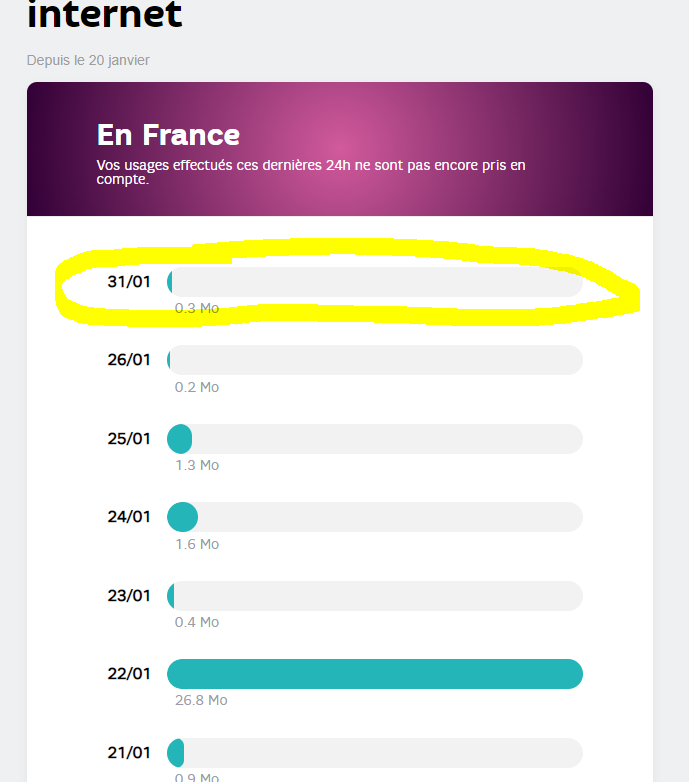Click the 25/01 usage progress bar
This screenshot has height=782, width=689.
pyautogui.click(x=375, y=439)
